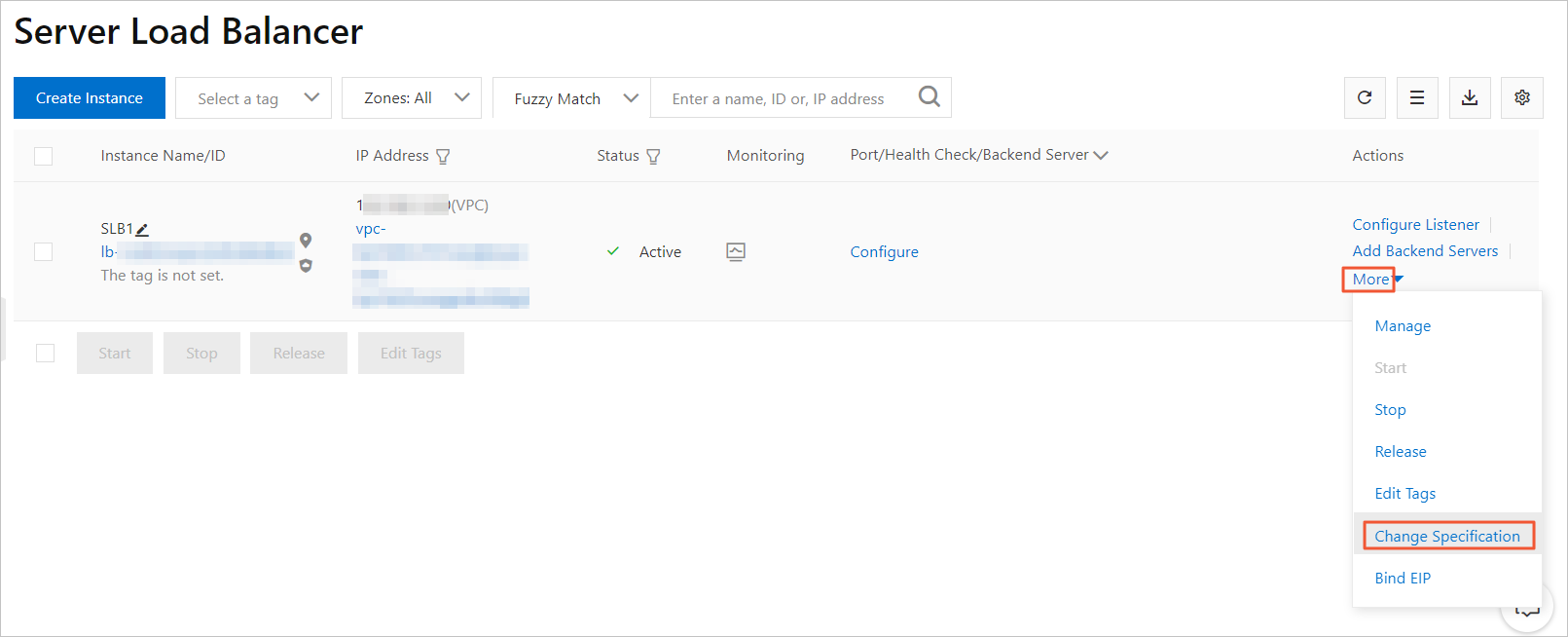Open the Select a tag dropdown
1568x637 pixels.
click(253, 98)
